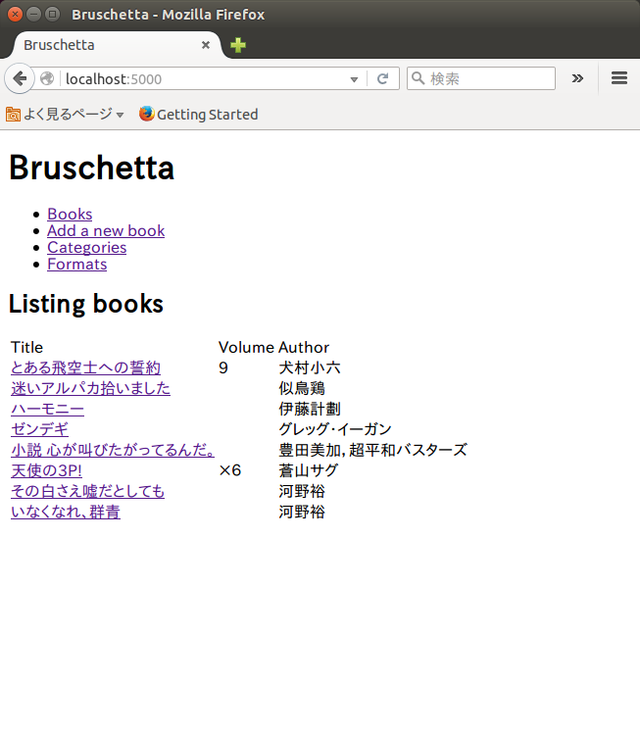
Task: Open the book その白さえ嘘だとしても
Action: (x=88, y=491)
